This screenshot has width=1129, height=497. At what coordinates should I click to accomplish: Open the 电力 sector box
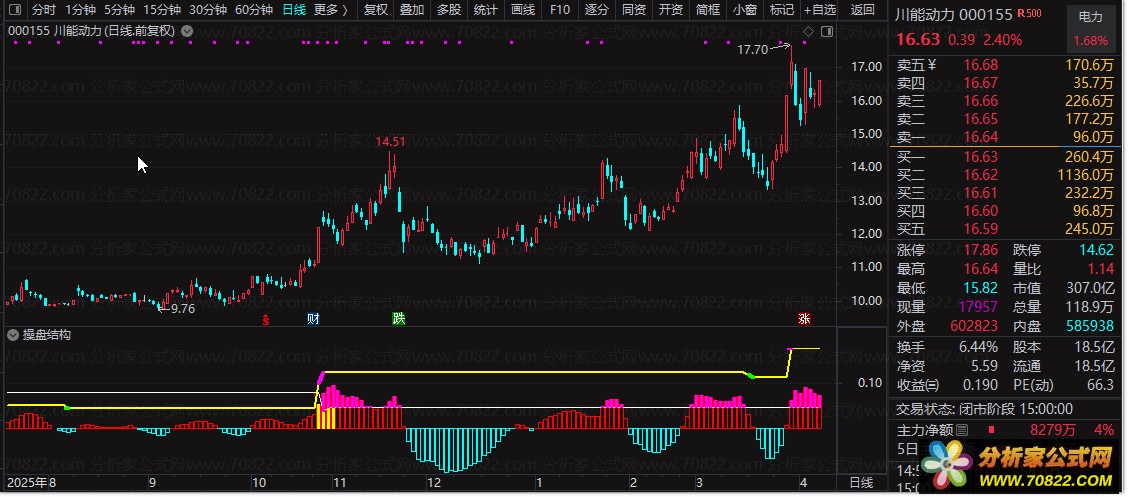click(x=1090, y=29)
